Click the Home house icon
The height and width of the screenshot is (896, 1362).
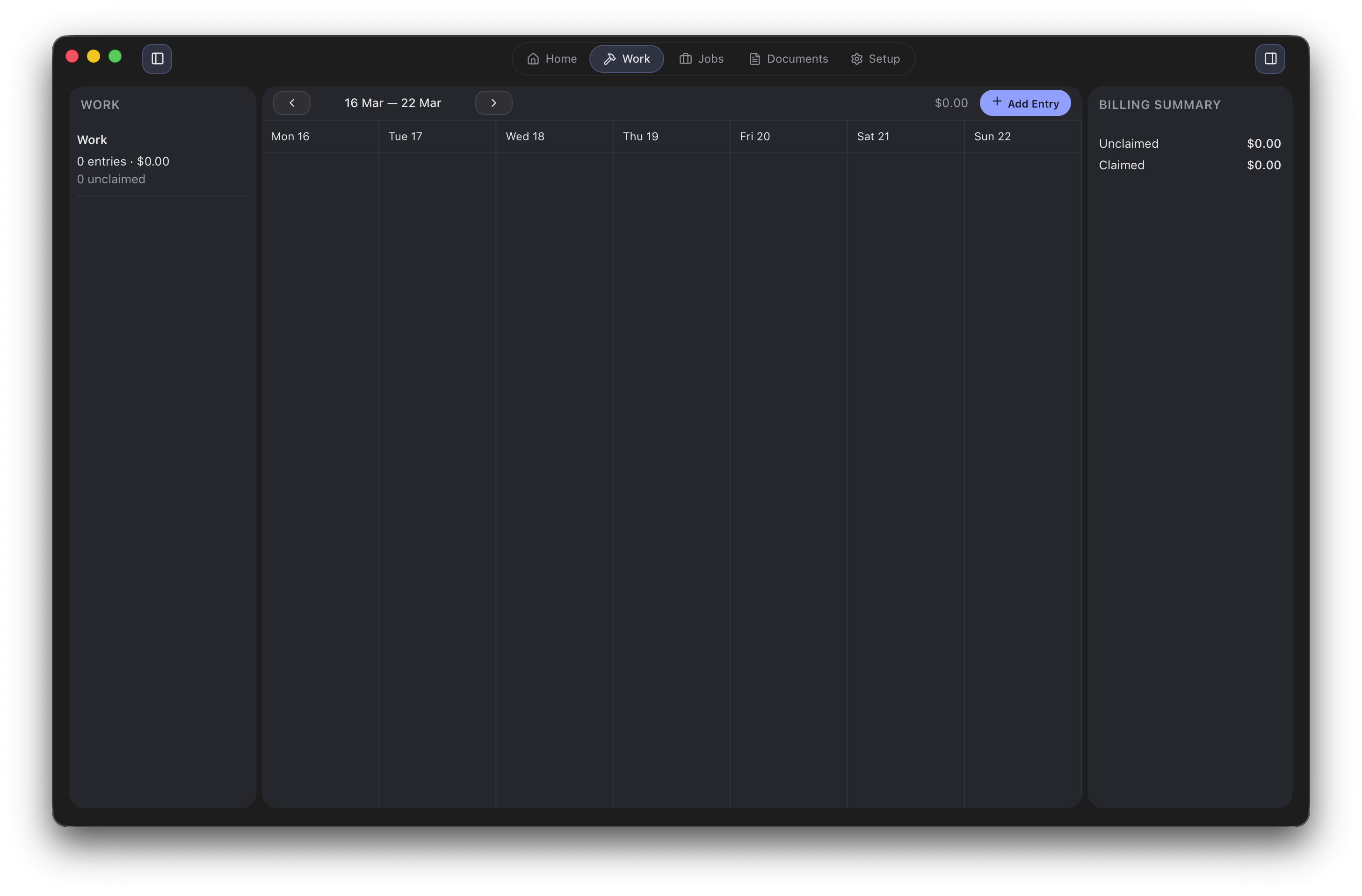click(x=533, y=59)
